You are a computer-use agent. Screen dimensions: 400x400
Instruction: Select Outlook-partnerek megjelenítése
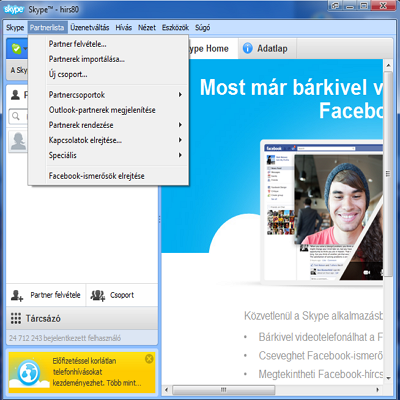[x=109, y=110]
